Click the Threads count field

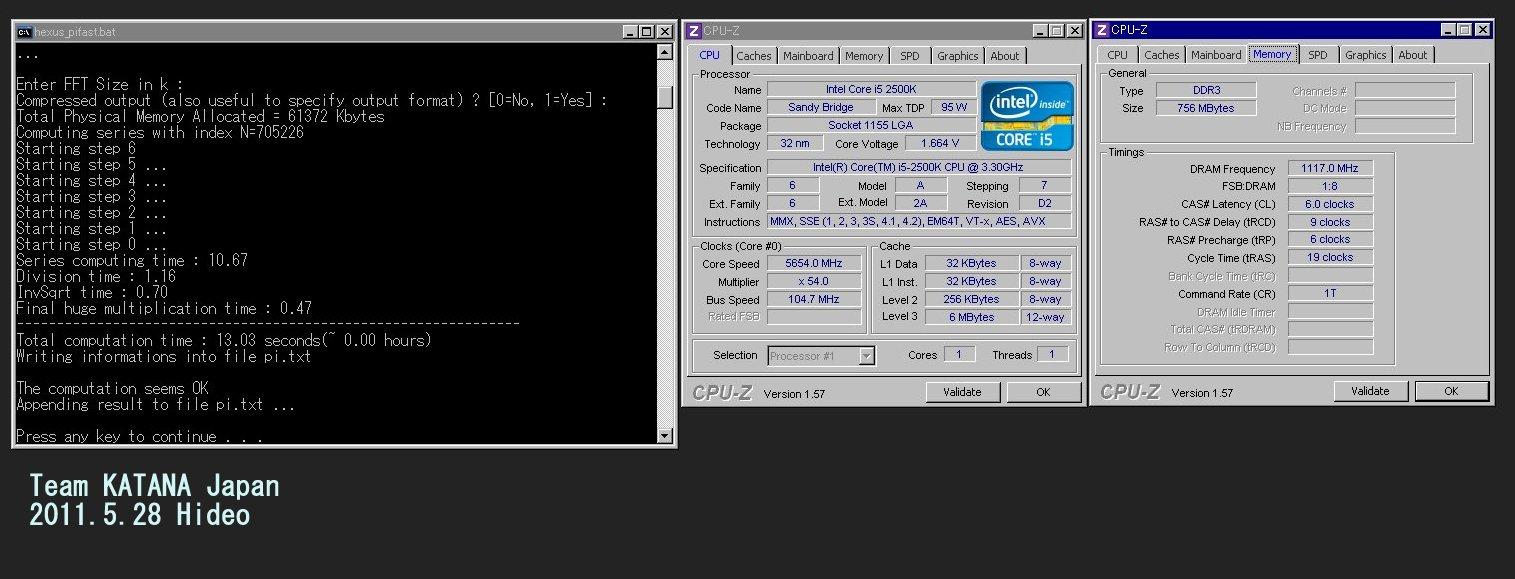[1051, 355]
